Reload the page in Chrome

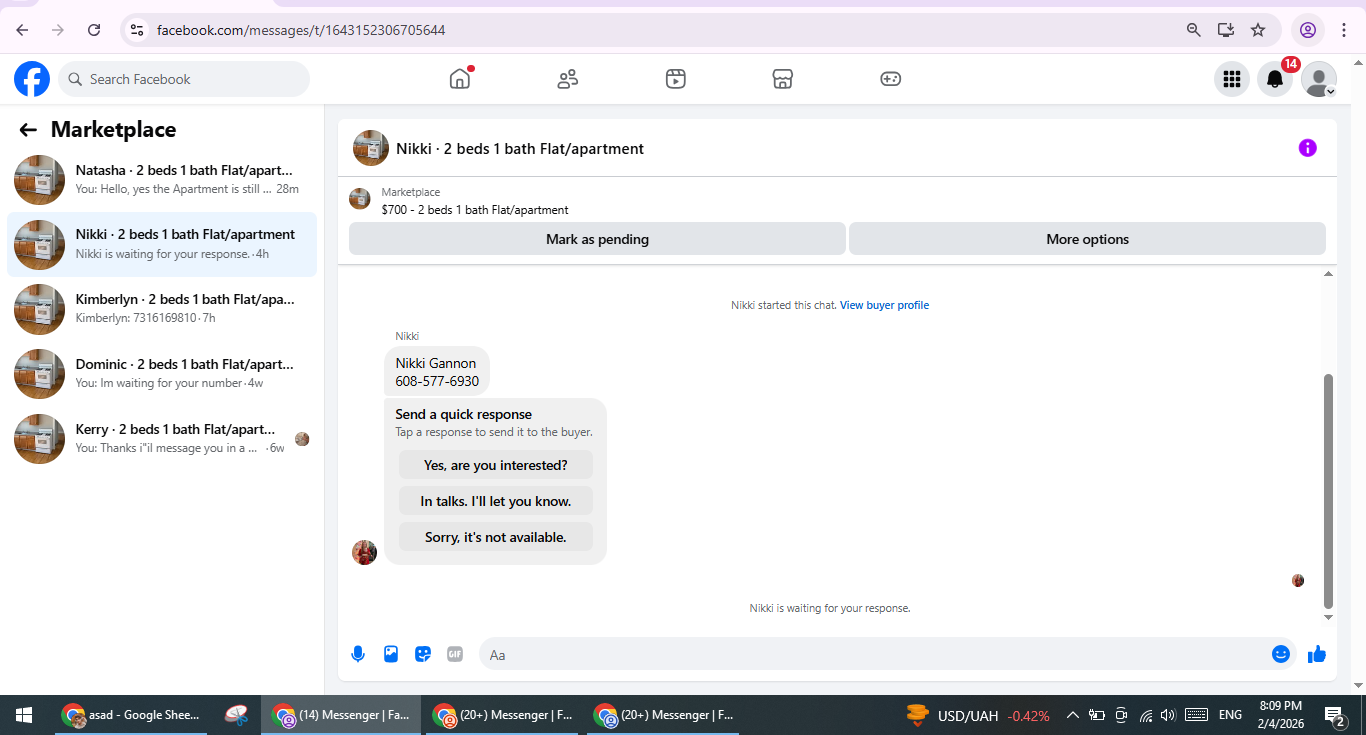pyautogui.click(x=94, y=30)
